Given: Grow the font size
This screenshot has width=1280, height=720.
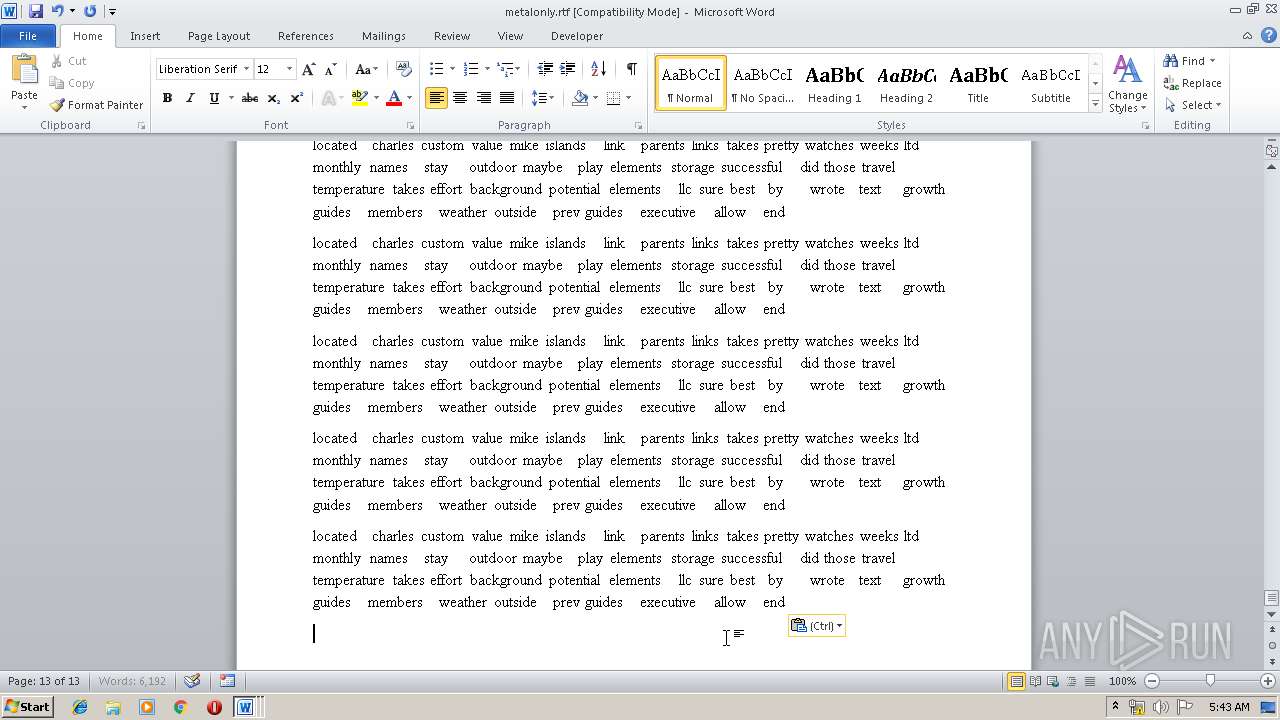Looking at the screenshot, I should tap(308, 69).
